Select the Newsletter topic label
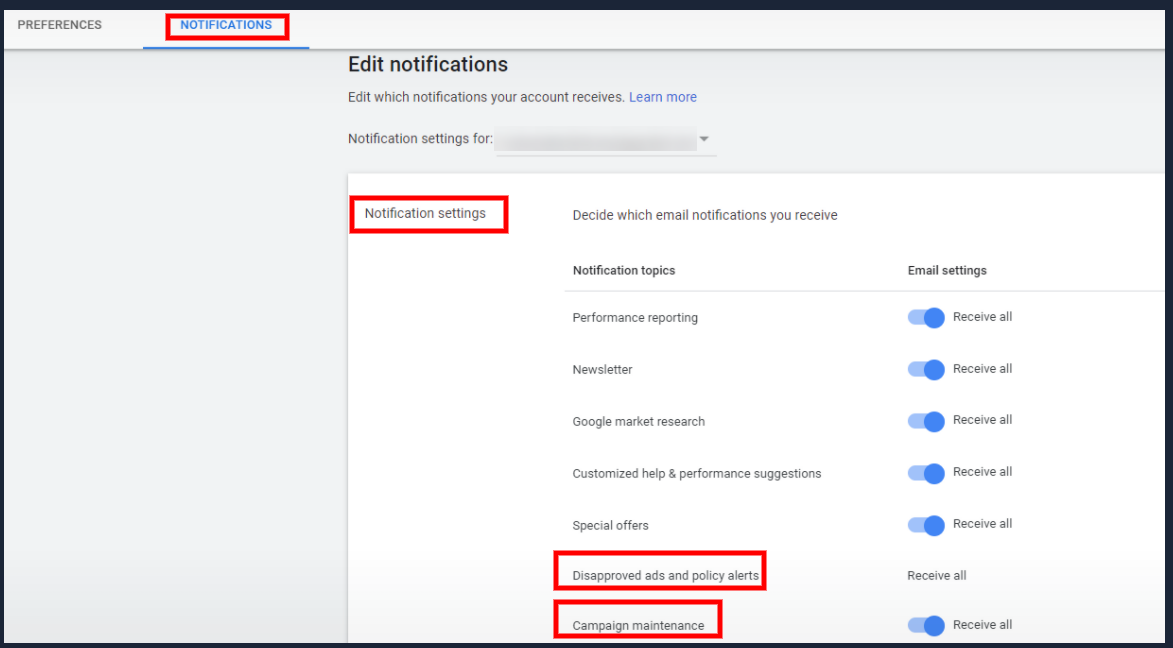This screenshot has height=648, width=1173. [602, 370]
